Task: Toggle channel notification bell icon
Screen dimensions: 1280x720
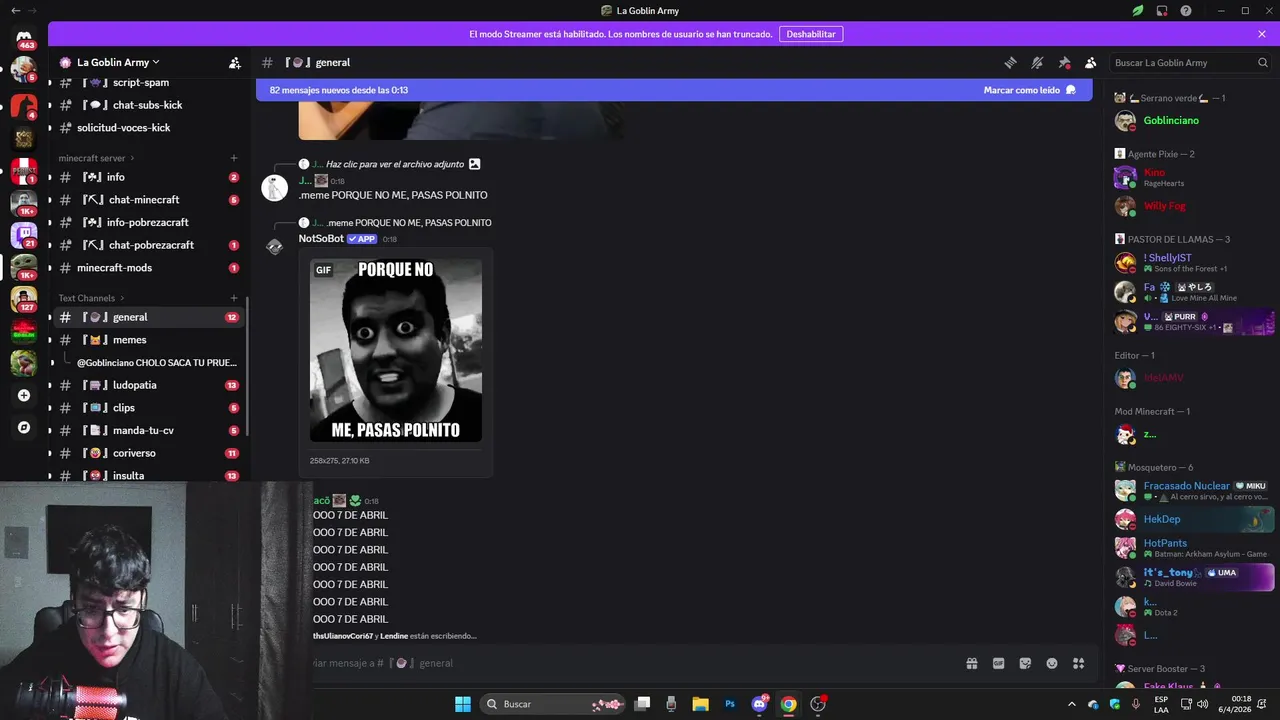Action: point(1037,62)
